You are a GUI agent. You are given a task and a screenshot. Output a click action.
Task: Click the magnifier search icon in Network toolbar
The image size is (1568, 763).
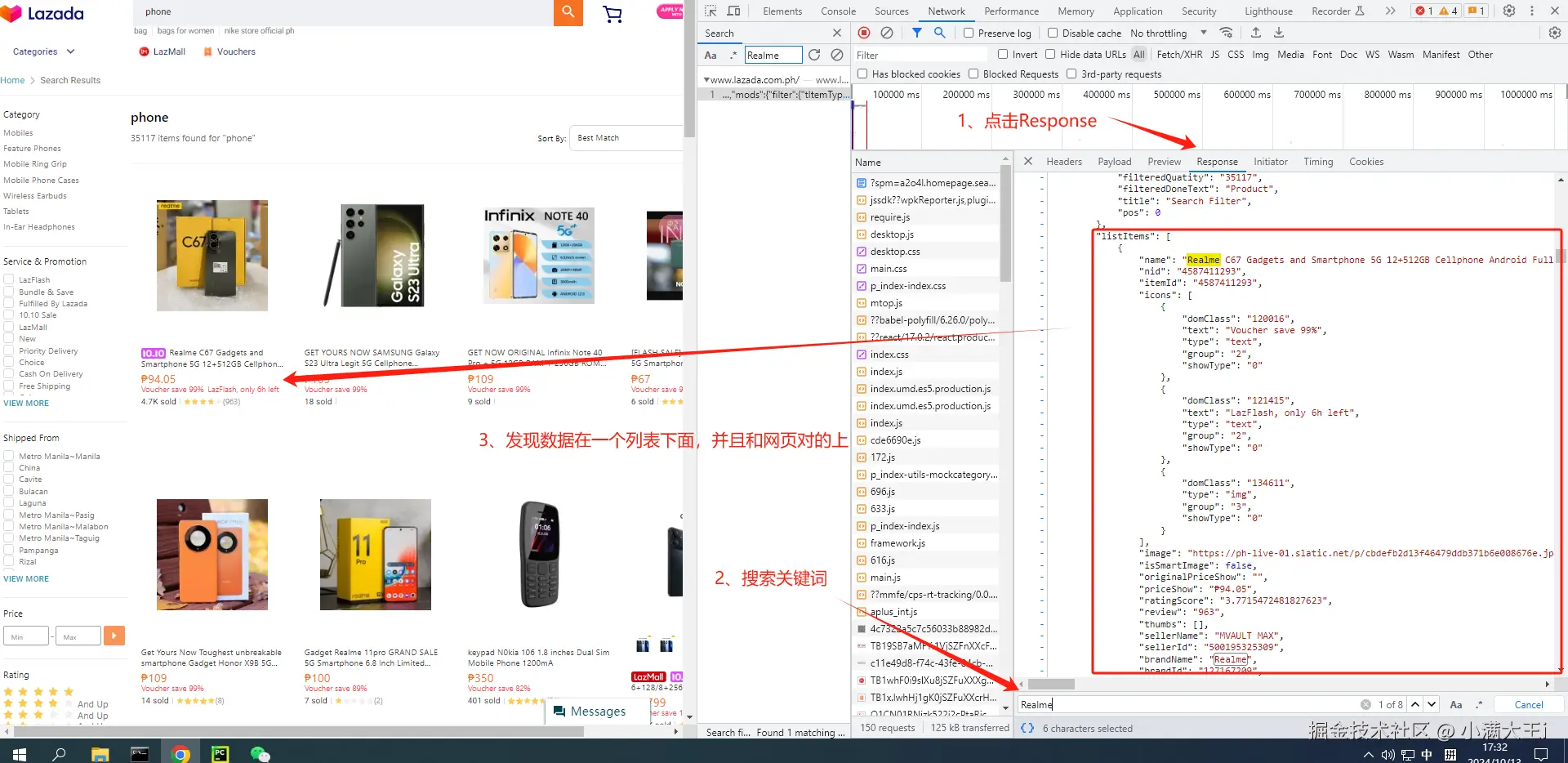point(940,33)
